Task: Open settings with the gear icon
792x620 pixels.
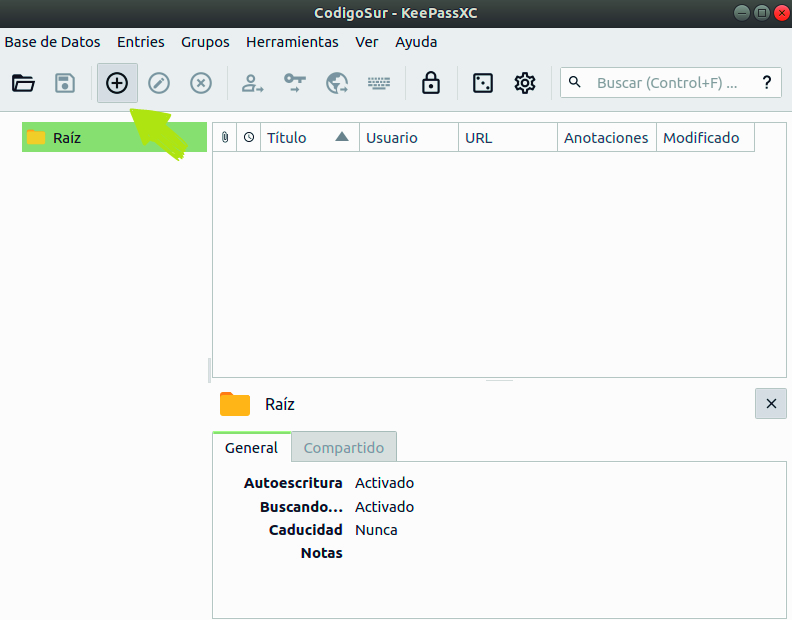Action: 525,83
